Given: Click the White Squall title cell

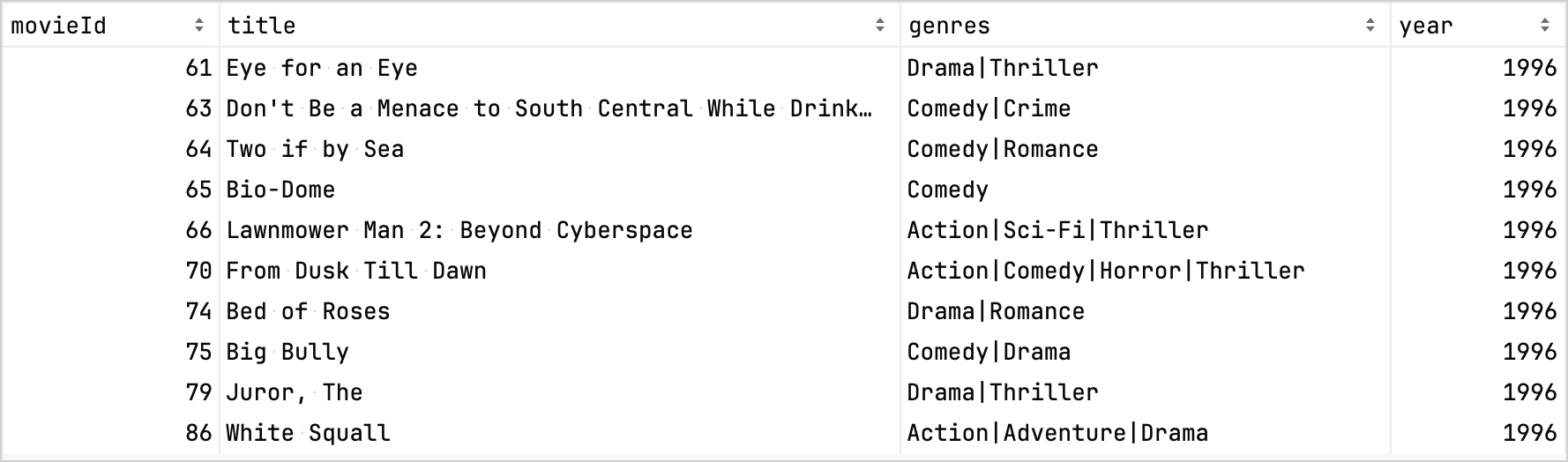Looking at the screenshot, I should coord(308,433).
